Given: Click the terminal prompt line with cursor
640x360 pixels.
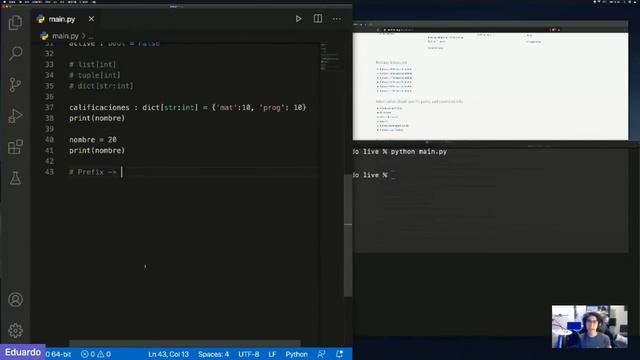Looking at the screenshot, I should [374, 175].
